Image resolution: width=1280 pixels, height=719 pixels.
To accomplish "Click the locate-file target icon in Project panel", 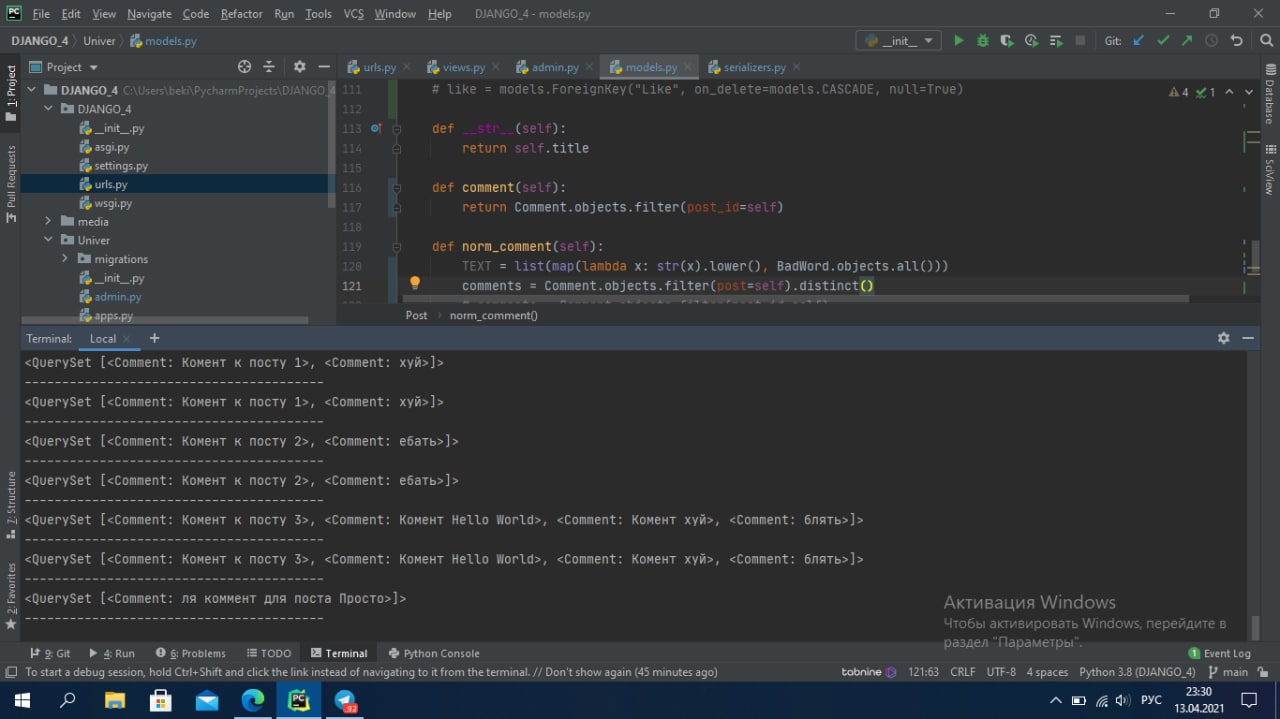I will [244, 67].
